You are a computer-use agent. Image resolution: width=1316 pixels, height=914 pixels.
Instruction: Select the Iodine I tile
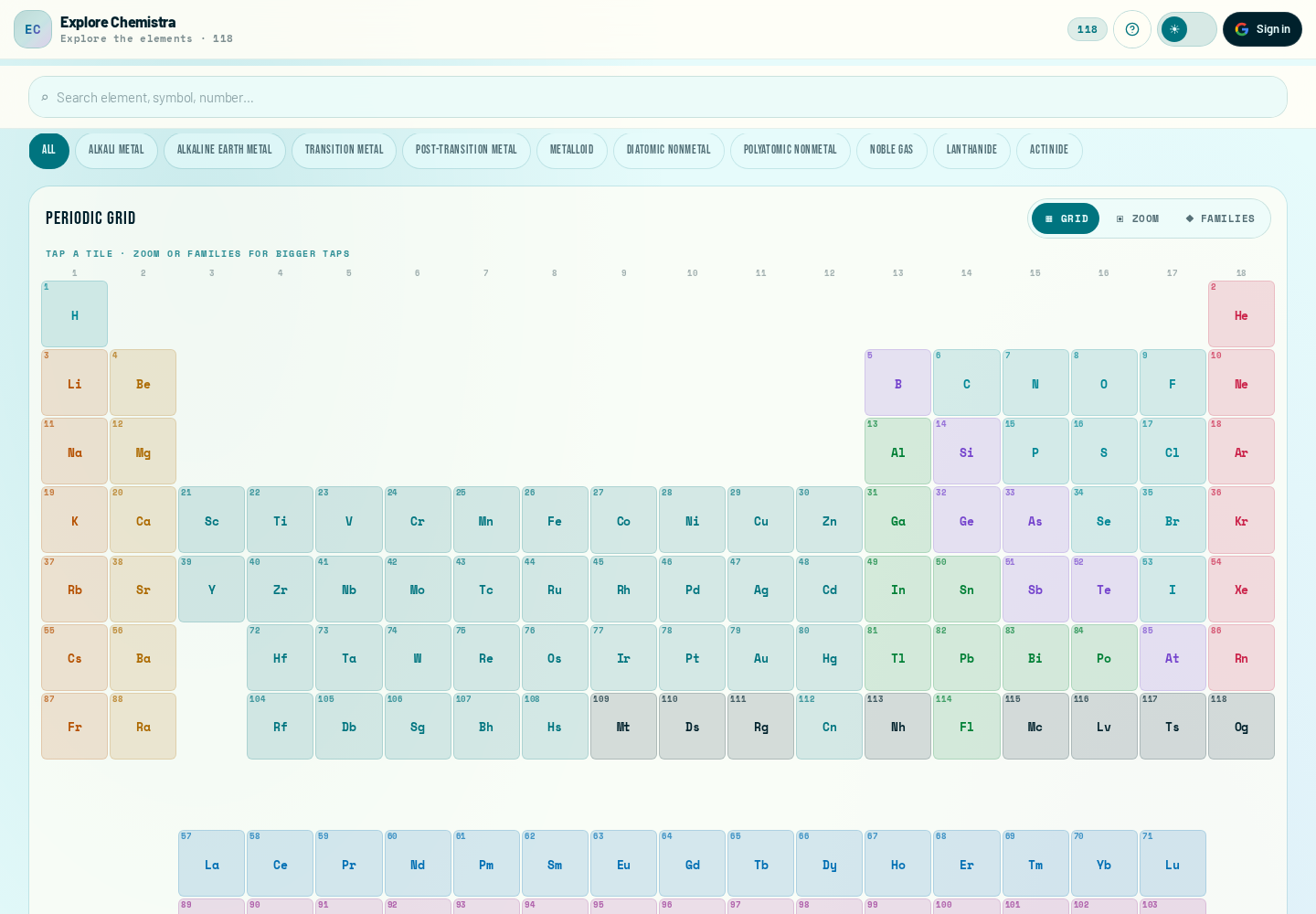click(x=1173, y=590)
